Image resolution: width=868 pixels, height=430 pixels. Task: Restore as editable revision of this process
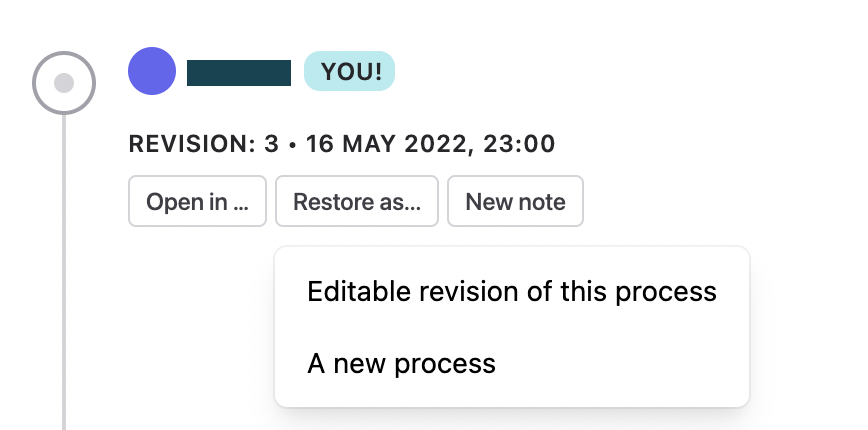coord(512,291)
